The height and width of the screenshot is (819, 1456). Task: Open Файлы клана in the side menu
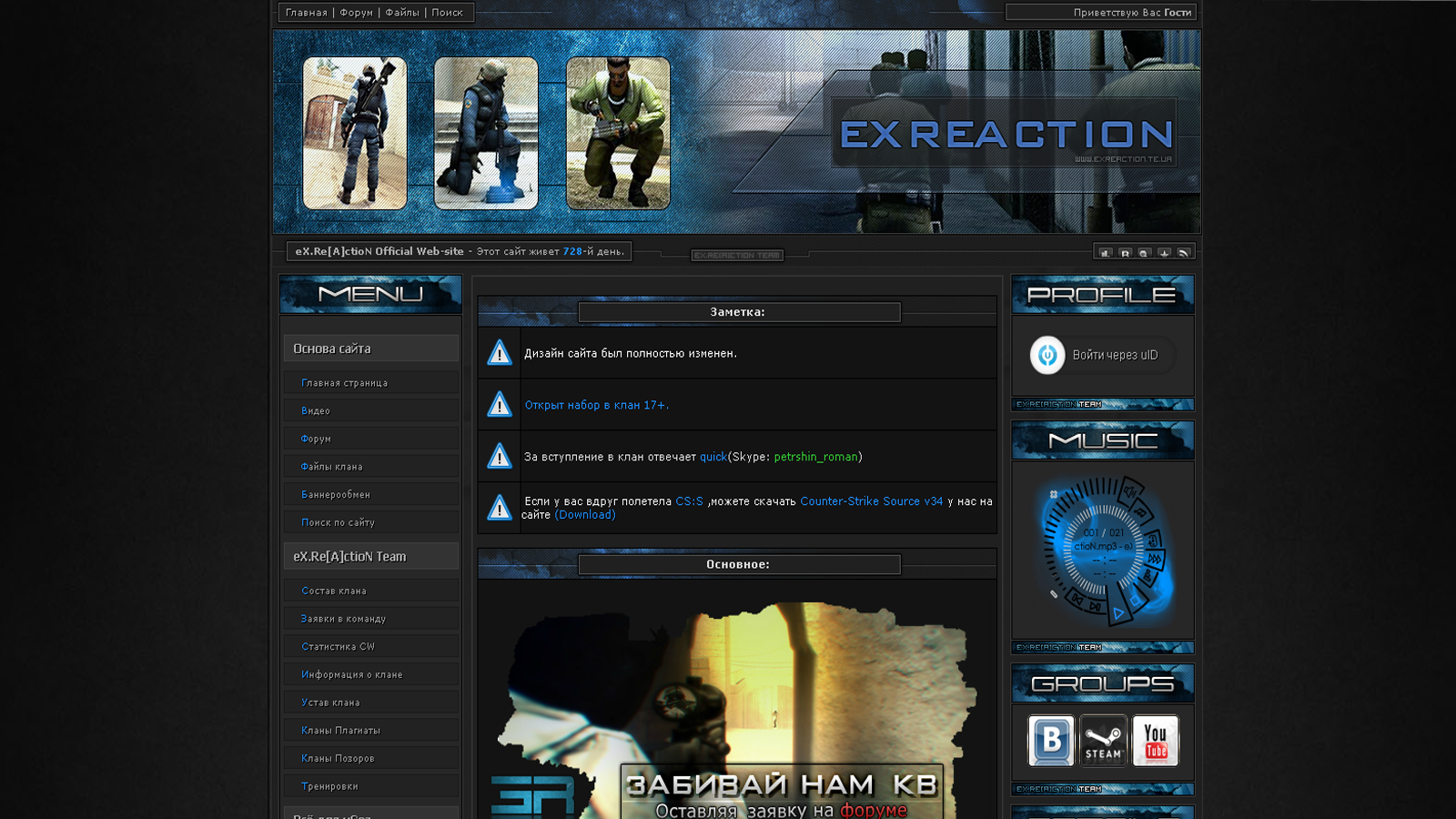pyautogui.click(x=371, y=467)
